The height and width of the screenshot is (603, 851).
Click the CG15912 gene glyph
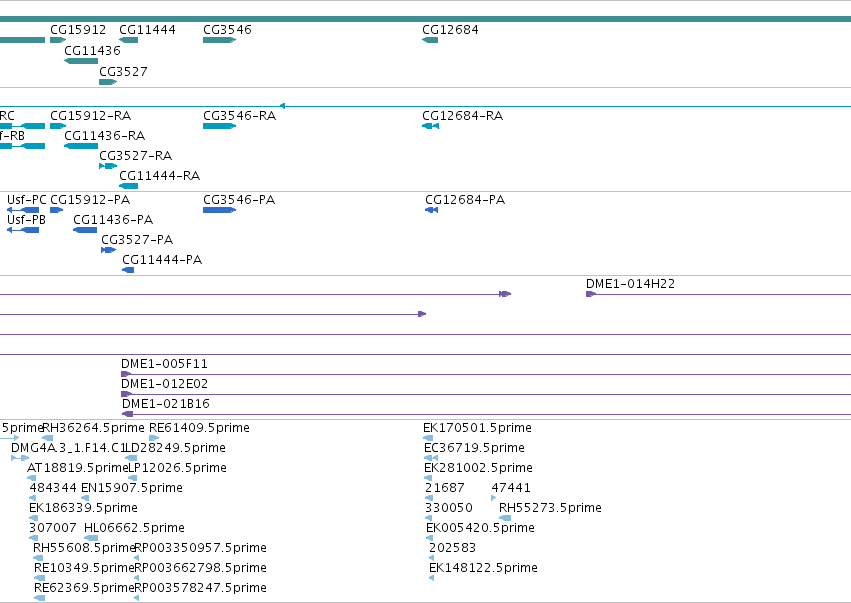(58, 40)
